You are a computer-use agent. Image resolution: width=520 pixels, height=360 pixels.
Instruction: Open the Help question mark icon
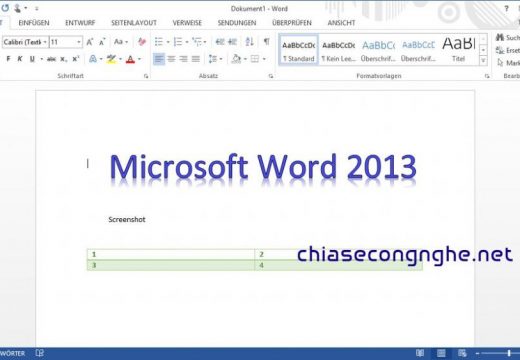(x=506, y=9)
